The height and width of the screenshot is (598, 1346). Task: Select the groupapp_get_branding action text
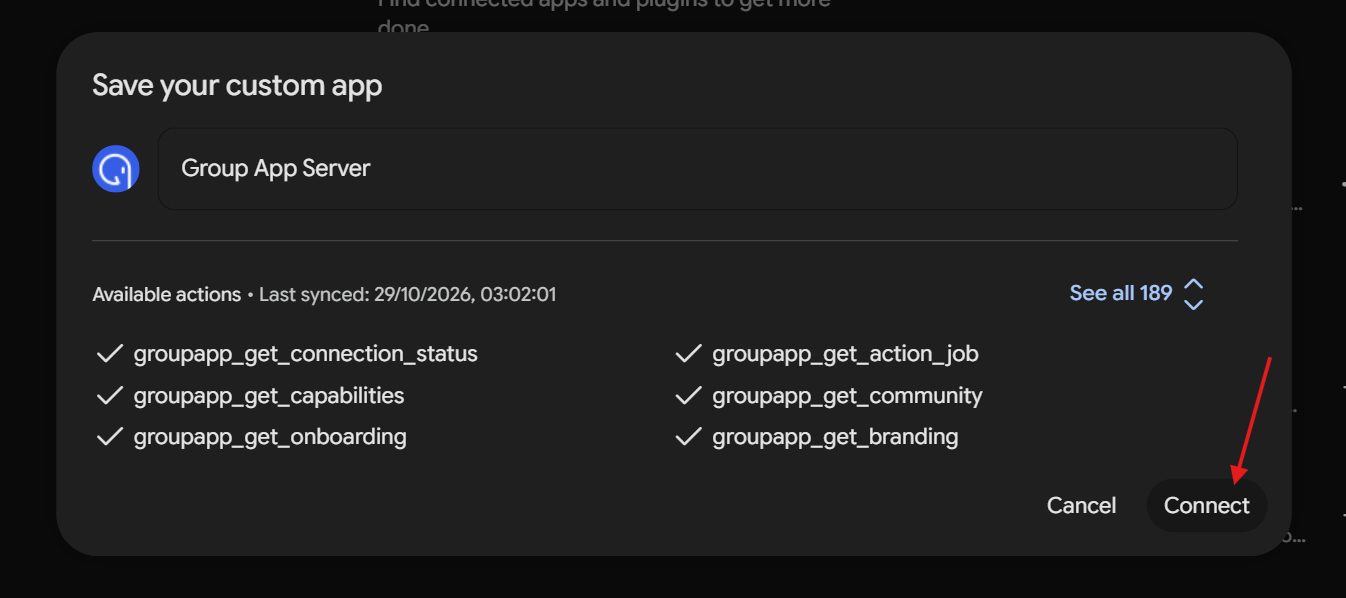835,437
